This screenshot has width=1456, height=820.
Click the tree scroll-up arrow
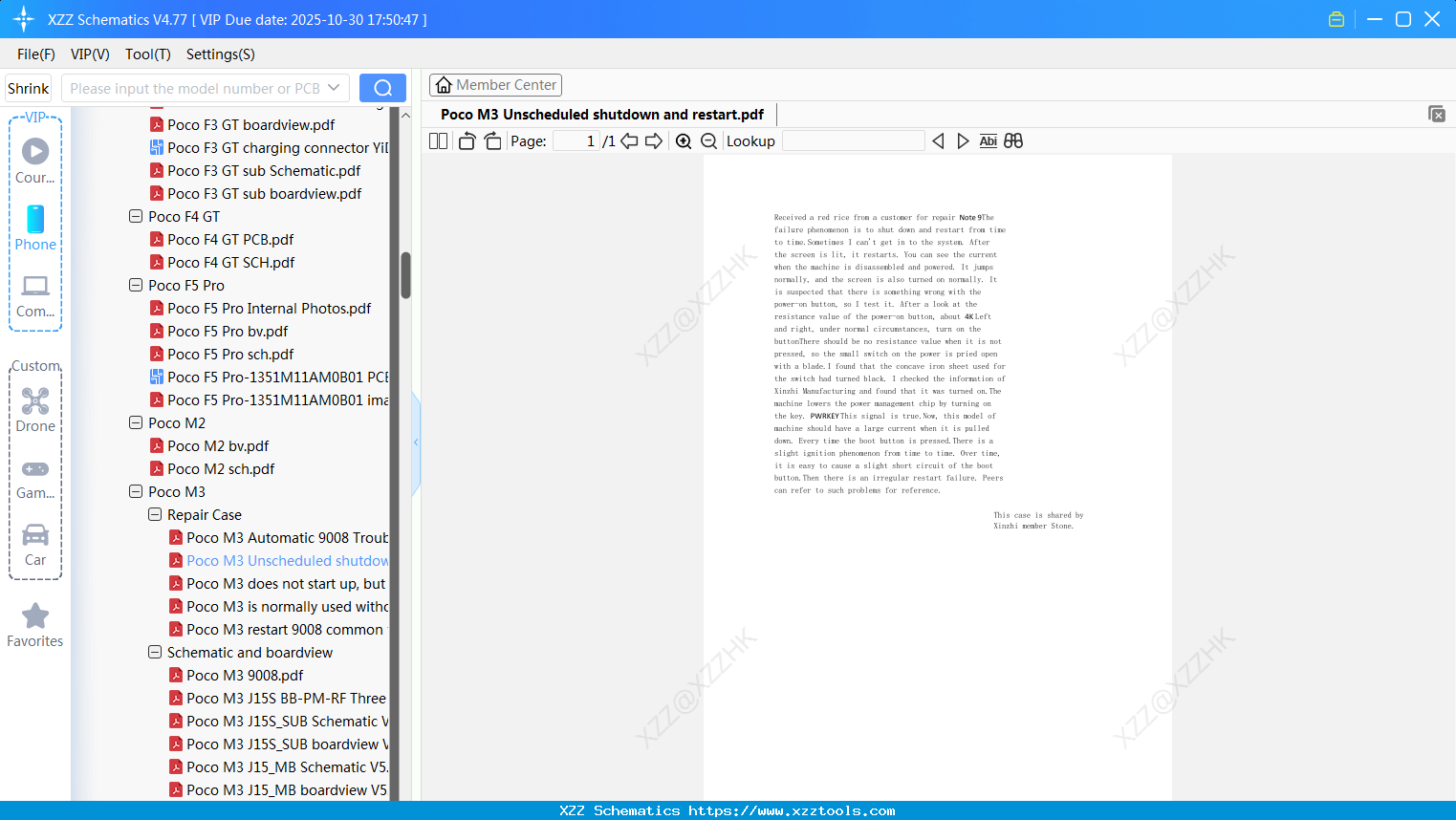(x=405, y=116)
